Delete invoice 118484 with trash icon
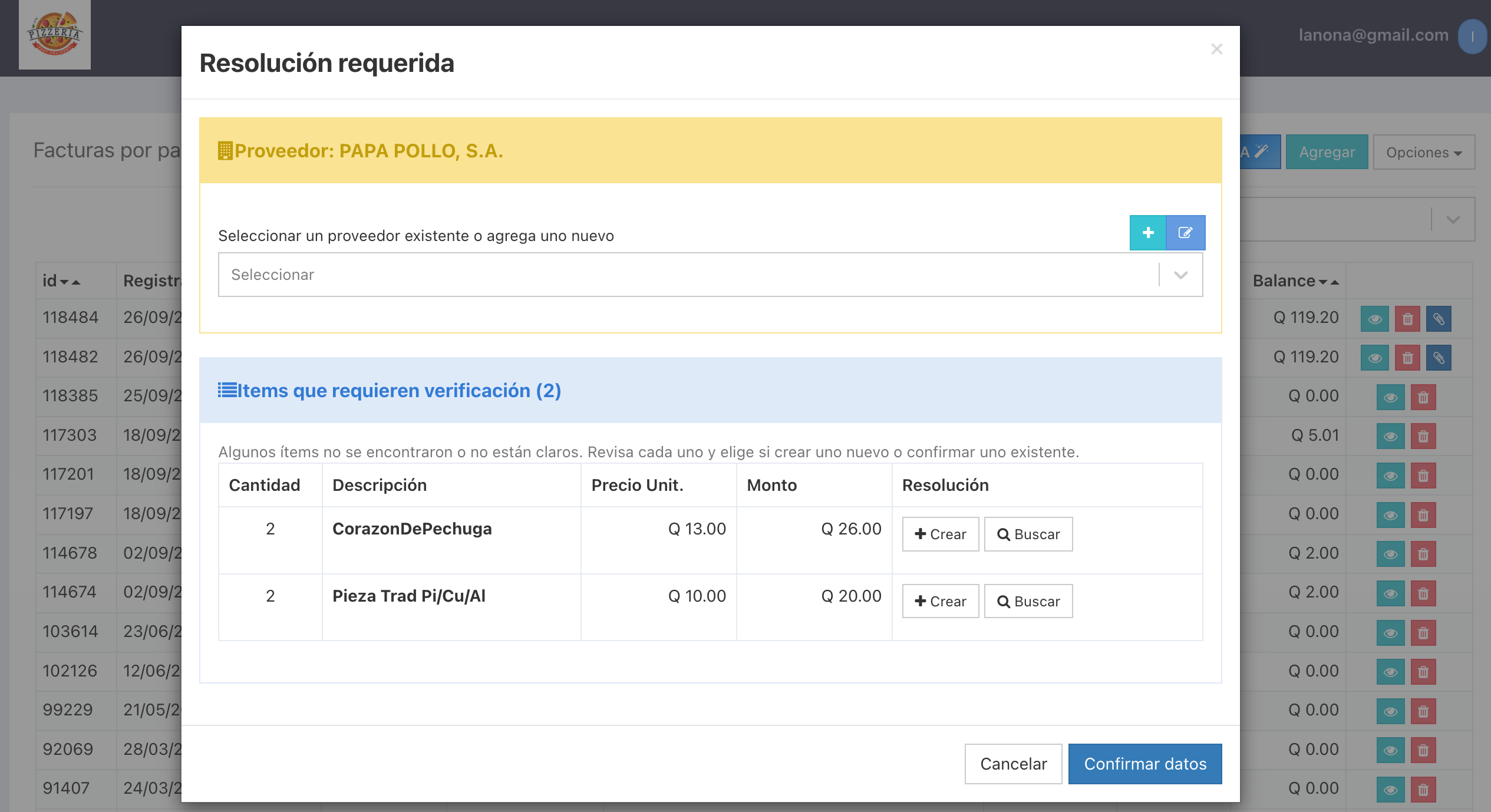This screenshot has width=1491, height=812. 1408,319
